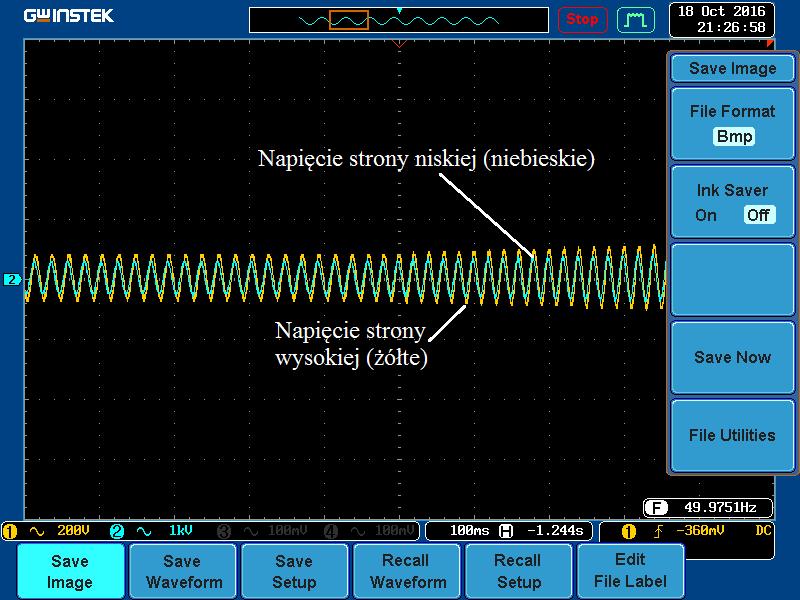This screenshot has width=800, height=600.
Task: Click the channel 2 cyan number badge
Action: [117, 531]
